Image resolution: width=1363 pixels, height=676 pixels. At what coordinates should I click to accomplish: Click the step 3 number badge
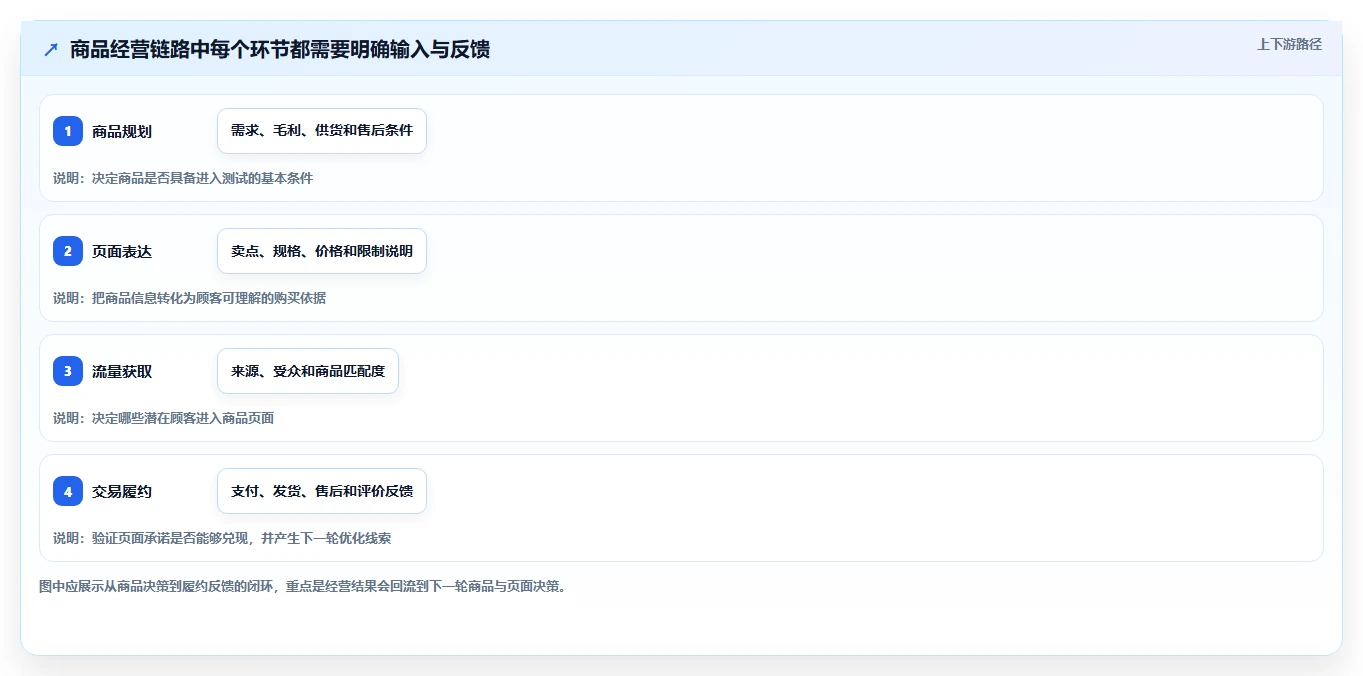(68, 371)
